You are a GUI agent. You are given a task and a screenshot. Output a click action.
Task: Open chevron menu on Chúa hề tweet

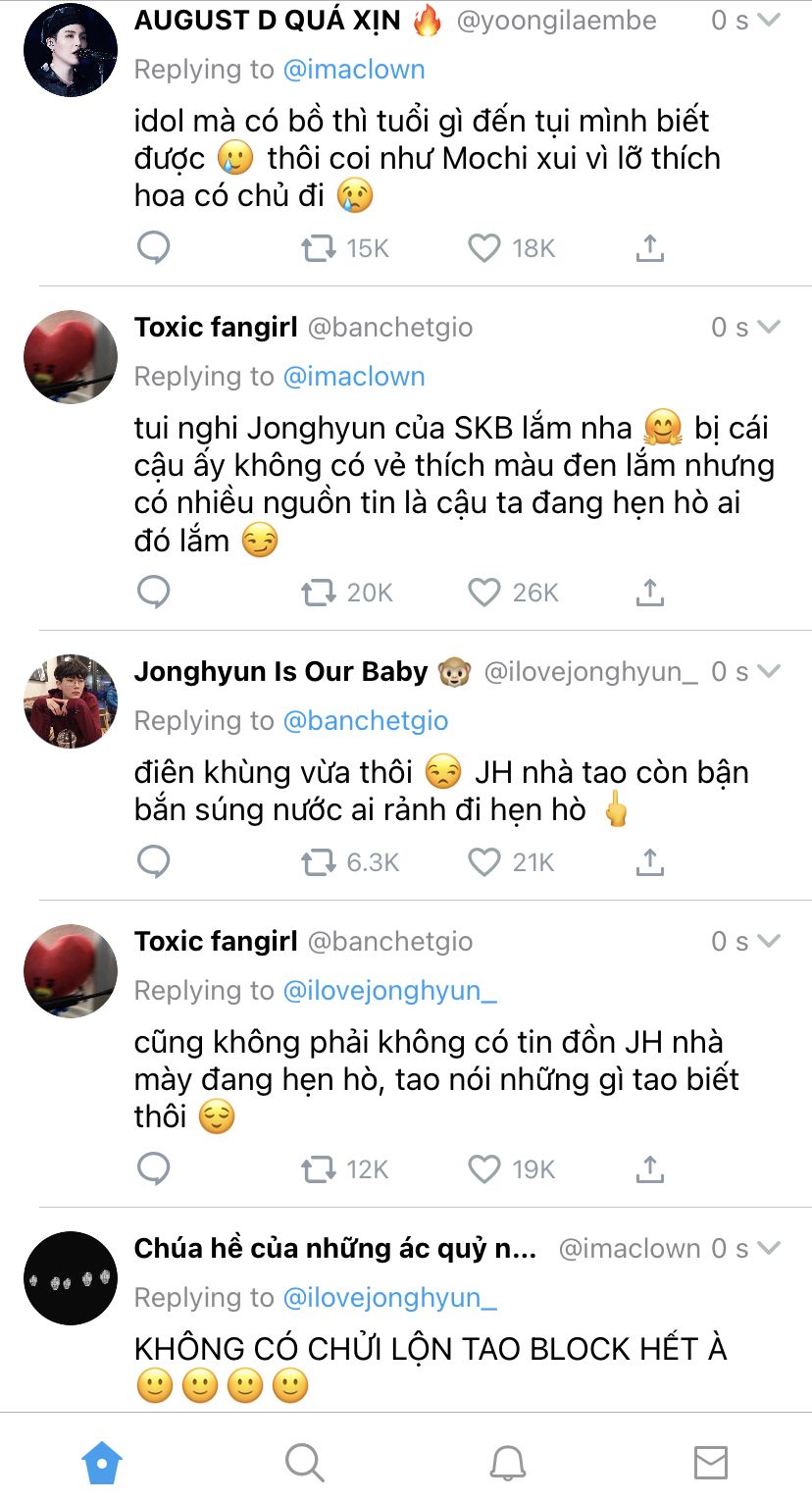pyautogui.click(x=769, y=1248)
